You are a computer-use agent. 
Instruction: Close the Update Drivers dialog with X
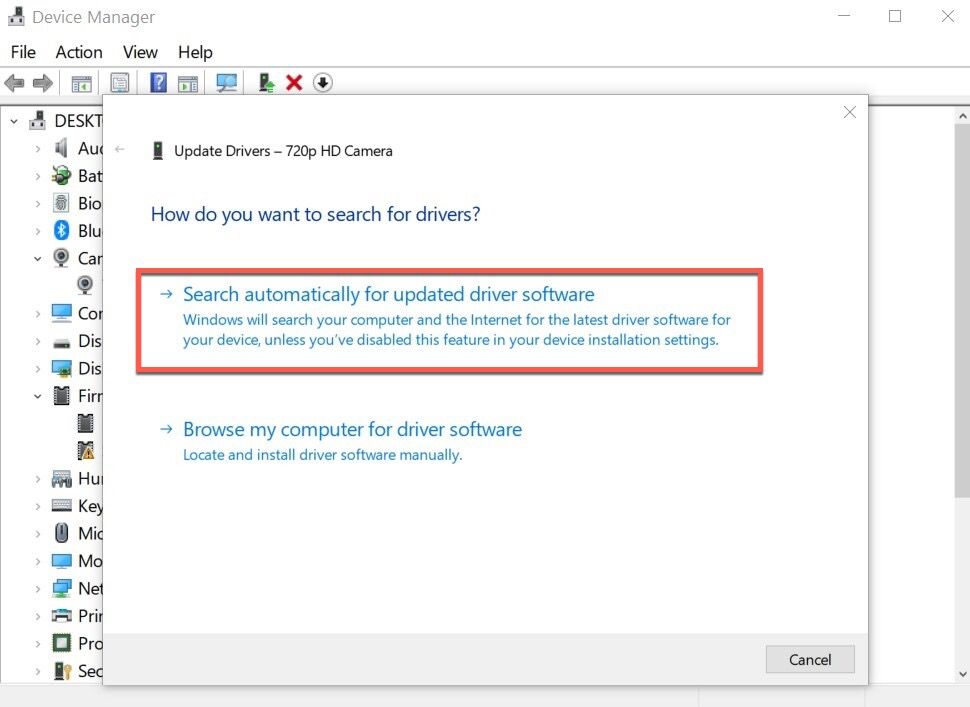(849, 112)
